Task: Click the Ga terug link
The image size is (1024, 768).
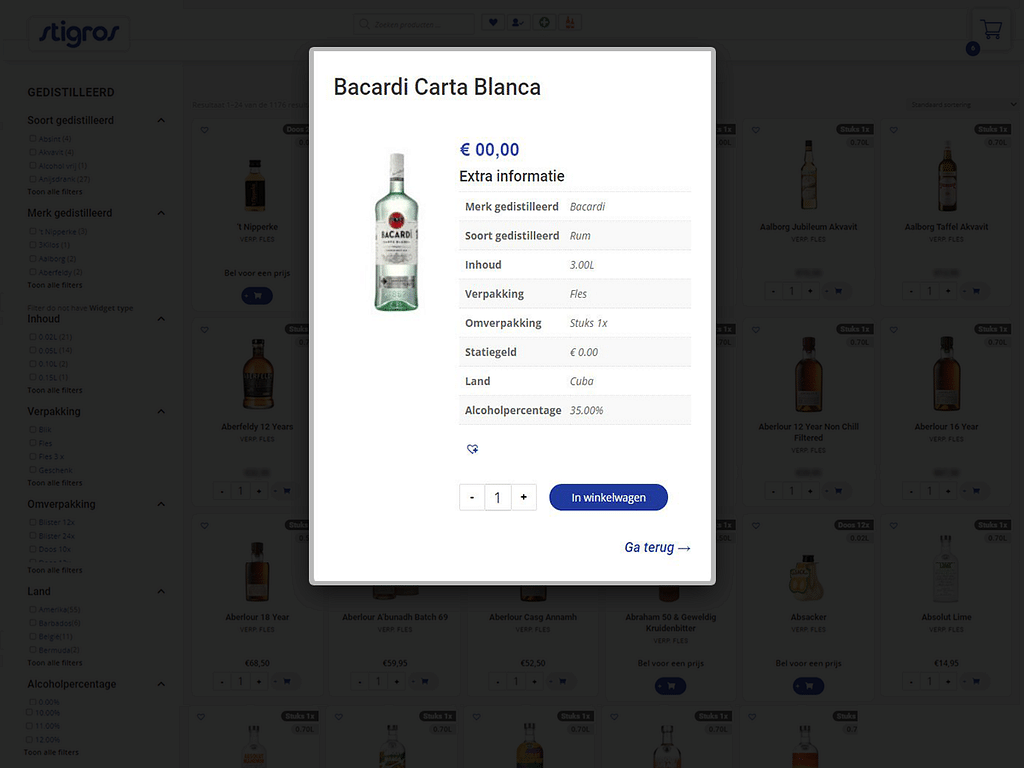Action: 657,547
